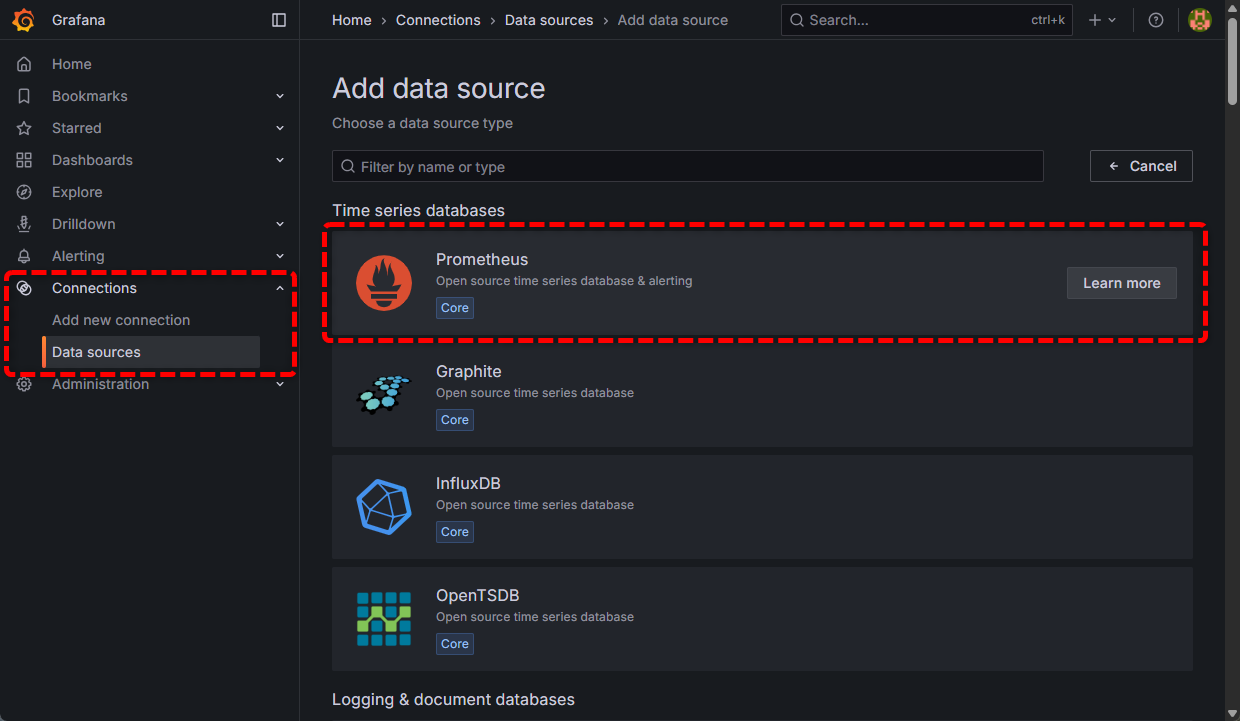Click the Administration gear icon
Screen dimensions: 1240x721
[24, 384]
